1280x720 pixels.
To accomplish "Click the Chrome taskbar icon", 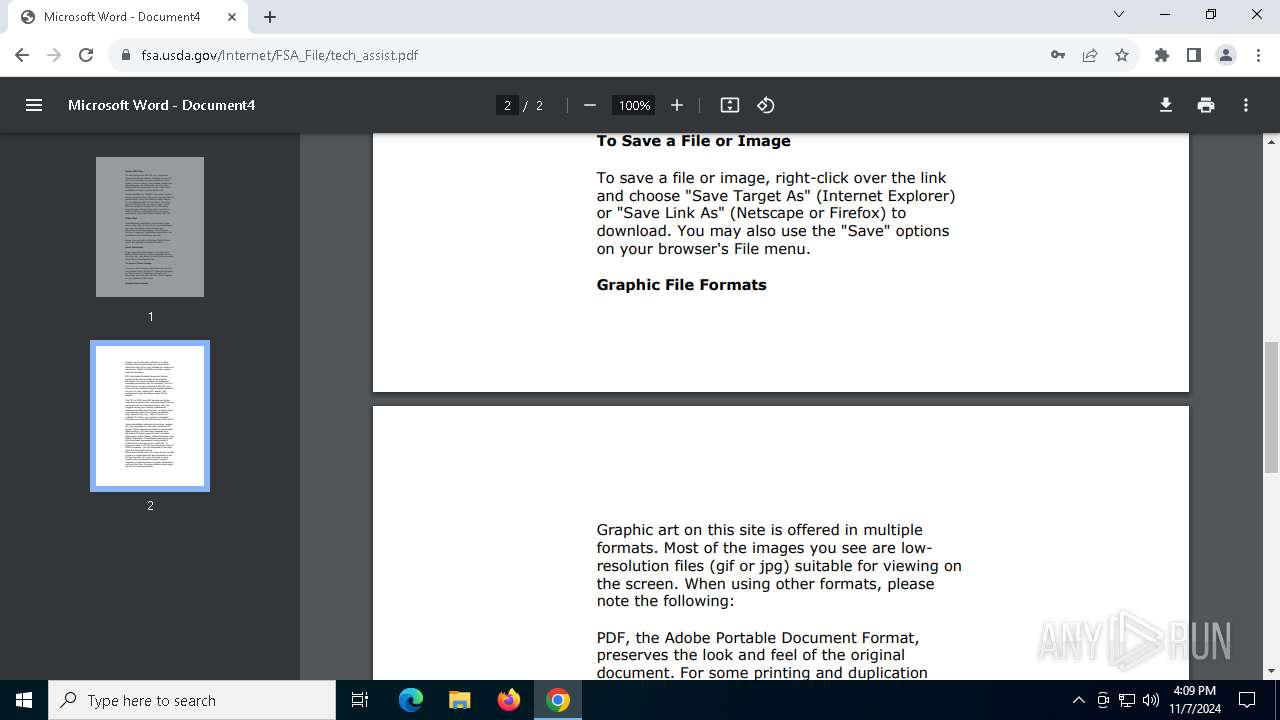I will pos(558,700).
